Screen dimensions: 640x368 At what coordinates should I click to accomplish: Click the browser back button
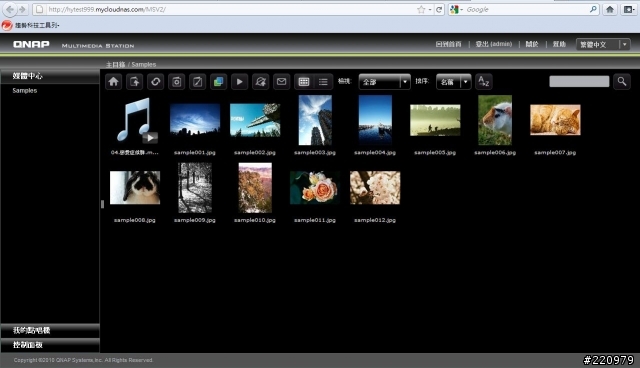tap(9, 9)
